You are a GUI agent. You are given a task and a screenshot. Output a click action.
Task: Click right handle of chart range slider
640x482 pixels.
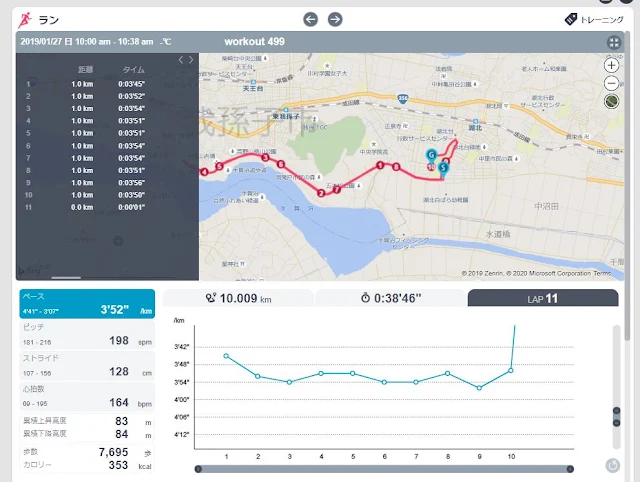[x=570, y=469]
